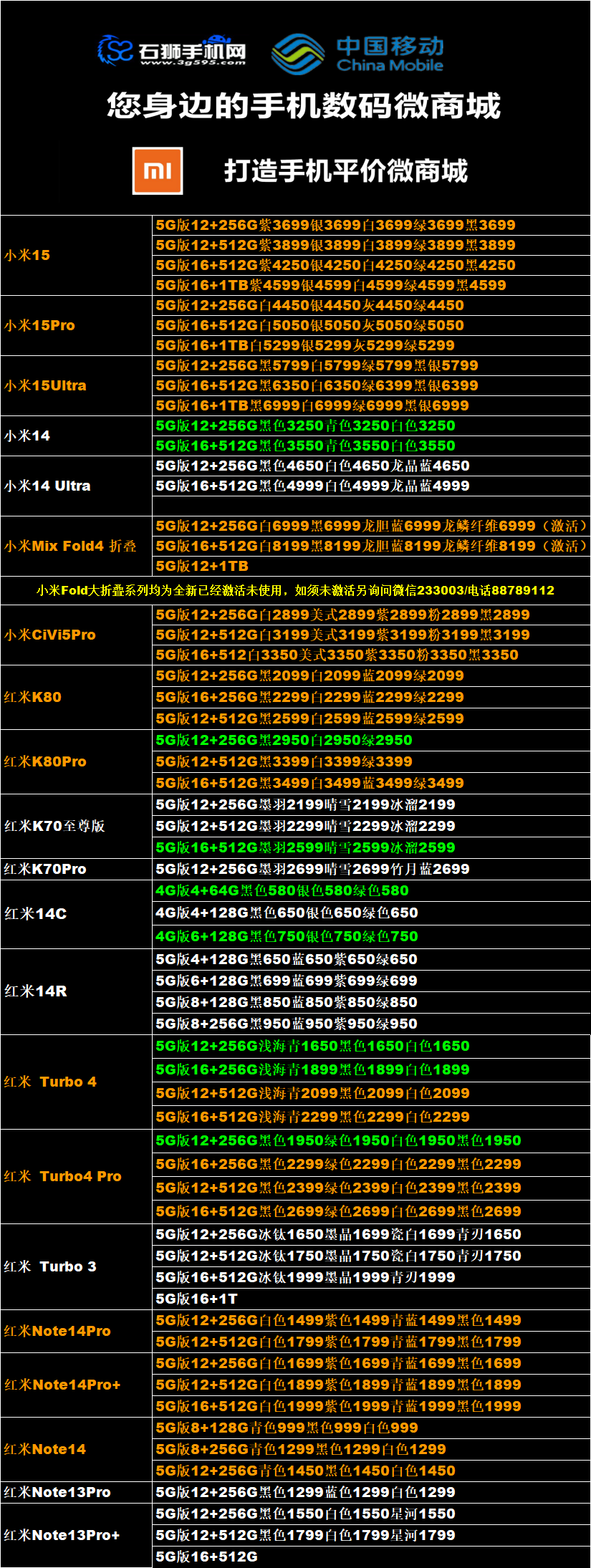The height and width of the screenshot is (1568, 591).
Task: Select the row 5G版16+1TB白5299
Action: [x=372, y=345]
